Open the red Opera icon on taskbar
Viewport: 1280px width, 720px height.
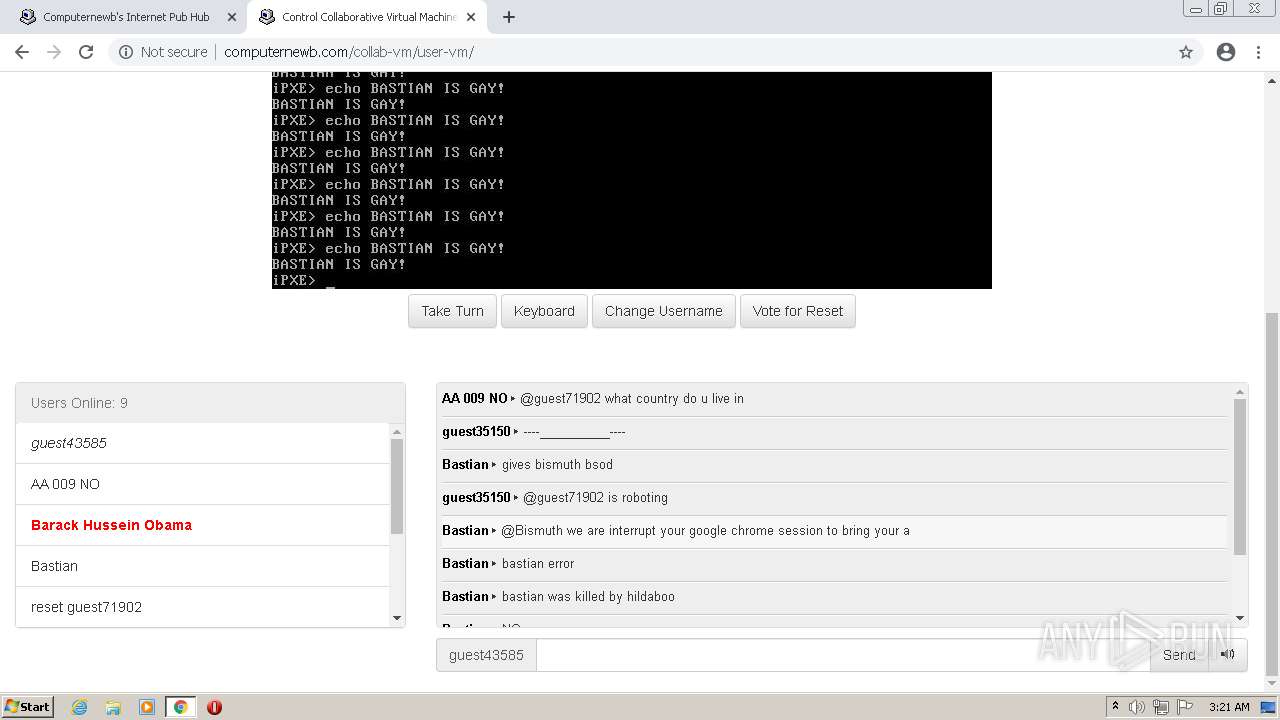(x=214, y=707)
